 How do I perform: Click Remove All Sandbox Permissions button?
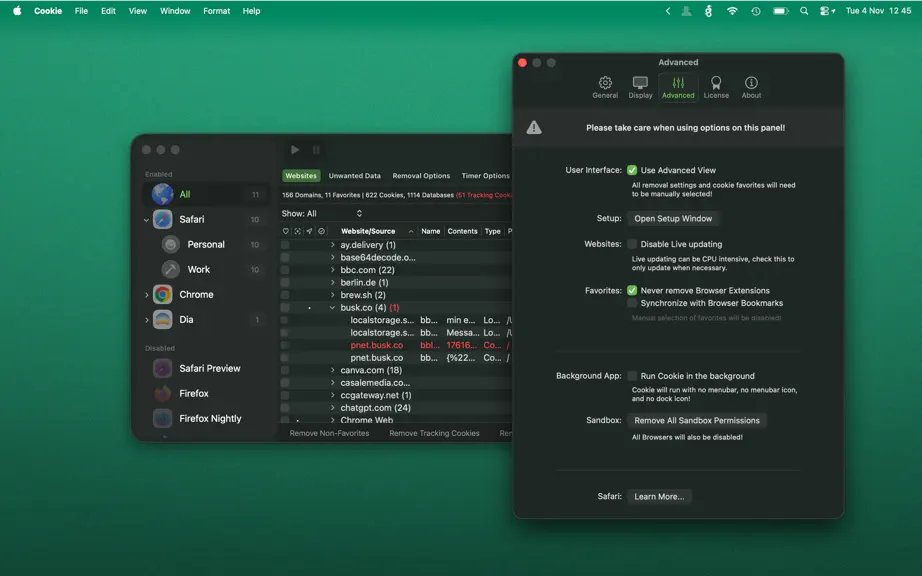pyautogui.click(x=697, y=420)
